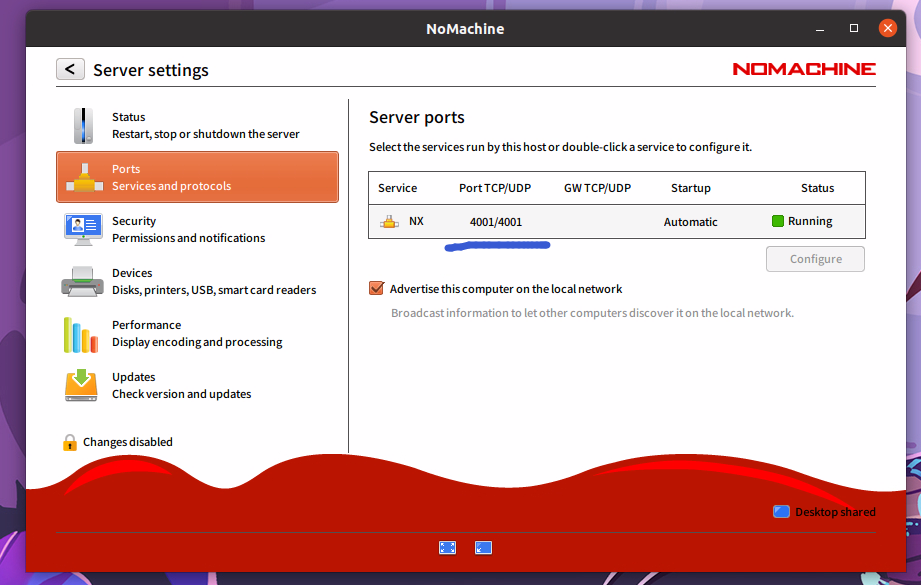Click the Devices printer icon
The image size is (921, 585).
83,281
